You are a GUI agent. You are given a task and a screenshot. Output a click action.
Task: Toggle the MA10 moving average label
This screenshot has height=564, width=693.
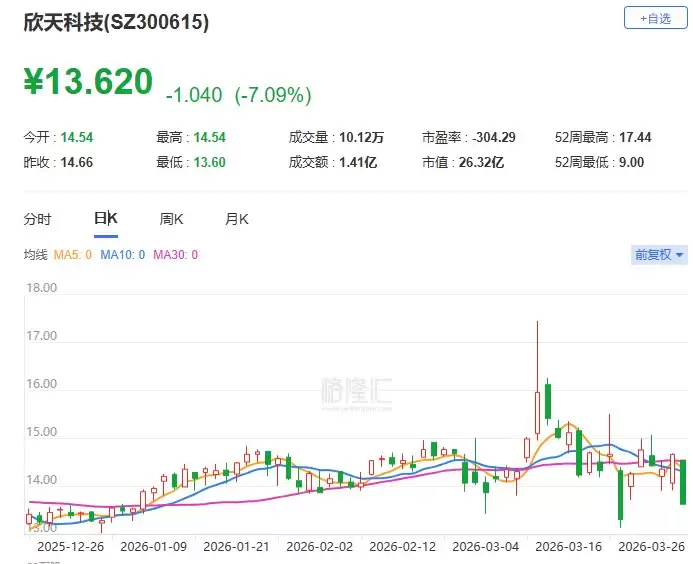pyautogui.click(x=123, y=255)
